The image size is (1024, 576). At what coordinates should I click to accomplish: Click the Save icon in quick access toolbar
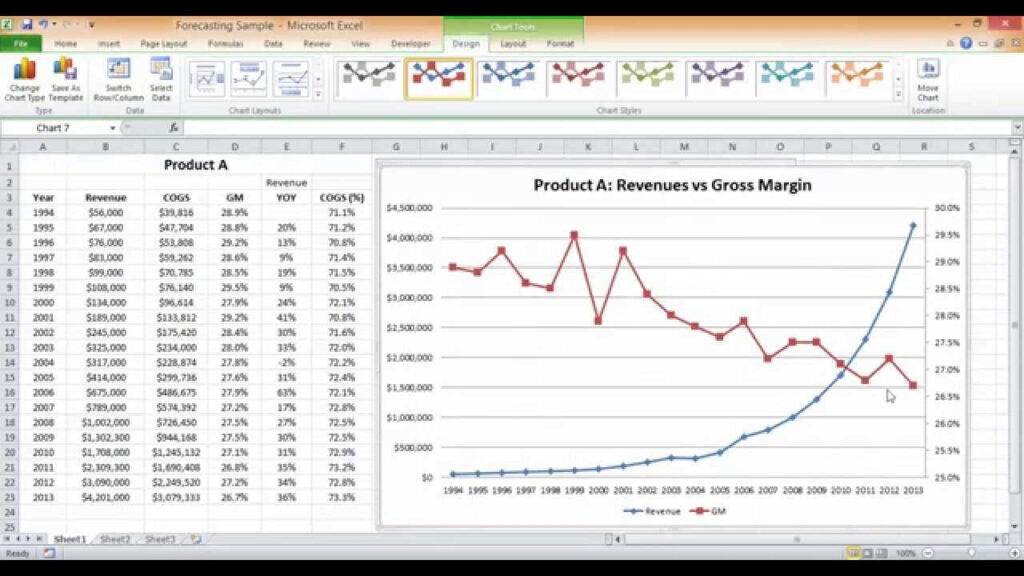pyautogui.click(x=27, y=24)
